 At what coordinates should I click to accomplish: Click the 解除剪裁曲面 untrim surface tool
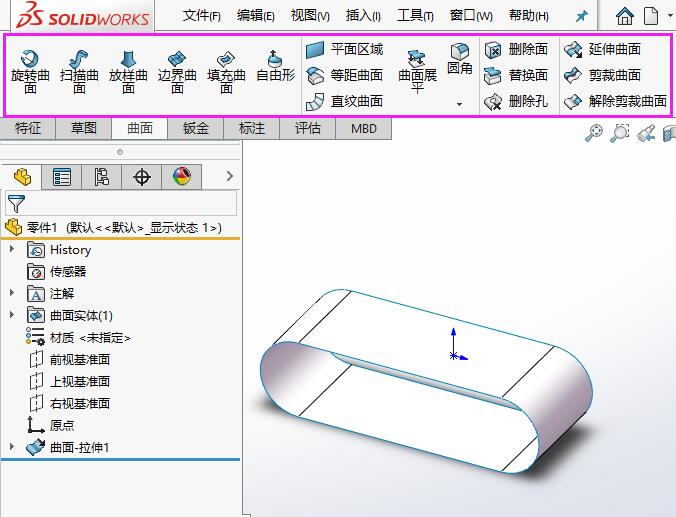click(615, 102)
